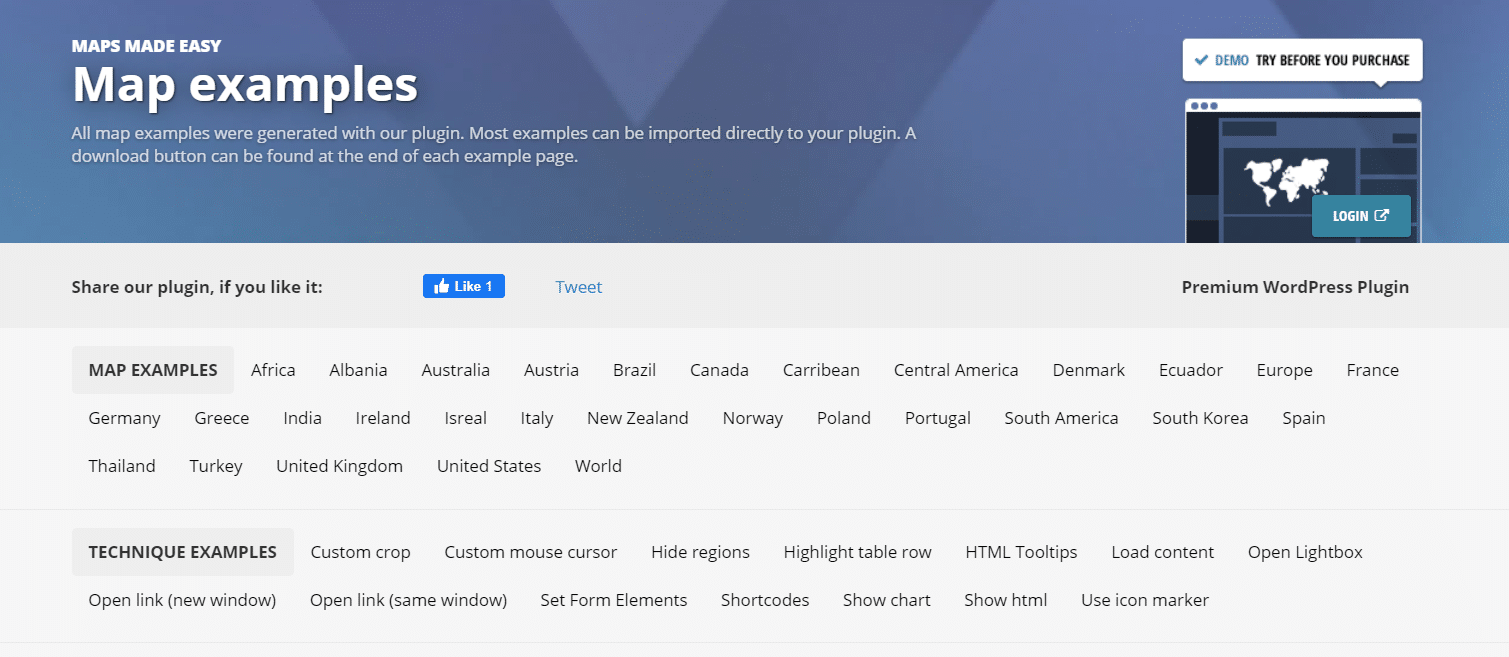1509x657 pixels.
Task: Select the MAP EXAMPLES heading tab
Action: pyautogui.click(x=153, y=370)
